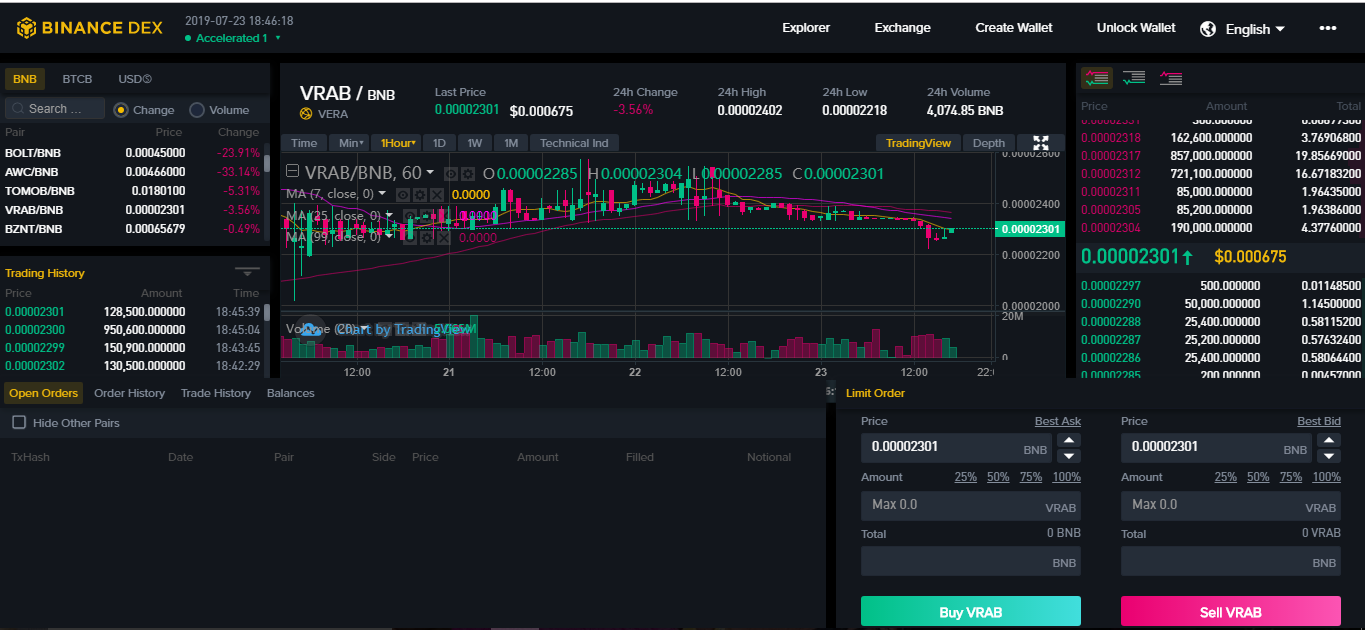The width and height of the screenshot is (1365, 630).
Task: Click the VERA token coin icon
Action: pyautogui.click(x=306, y=114)
